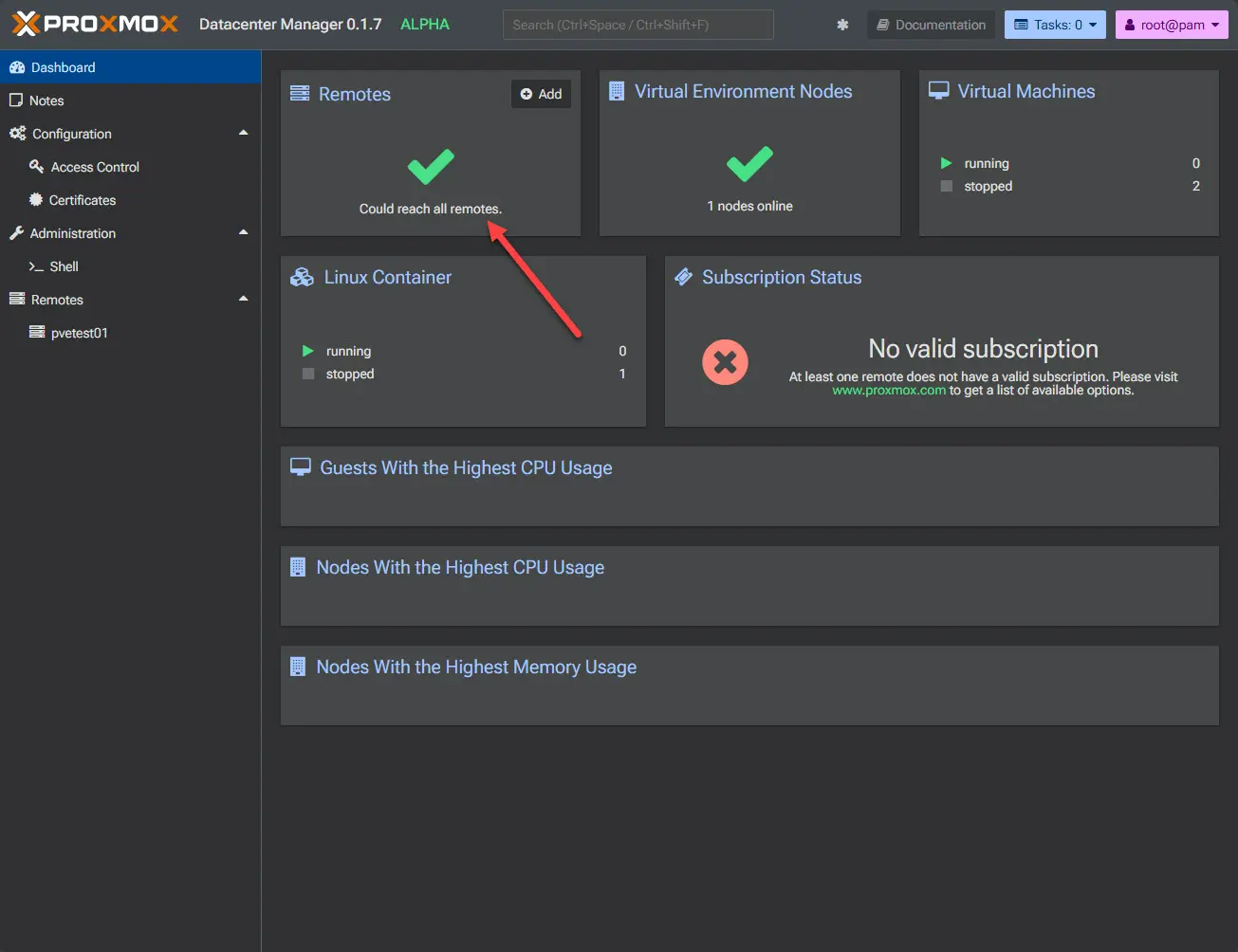Select Notes in the sidebar
This screenshot has width=1238, height=952.
tap(46, 101)
